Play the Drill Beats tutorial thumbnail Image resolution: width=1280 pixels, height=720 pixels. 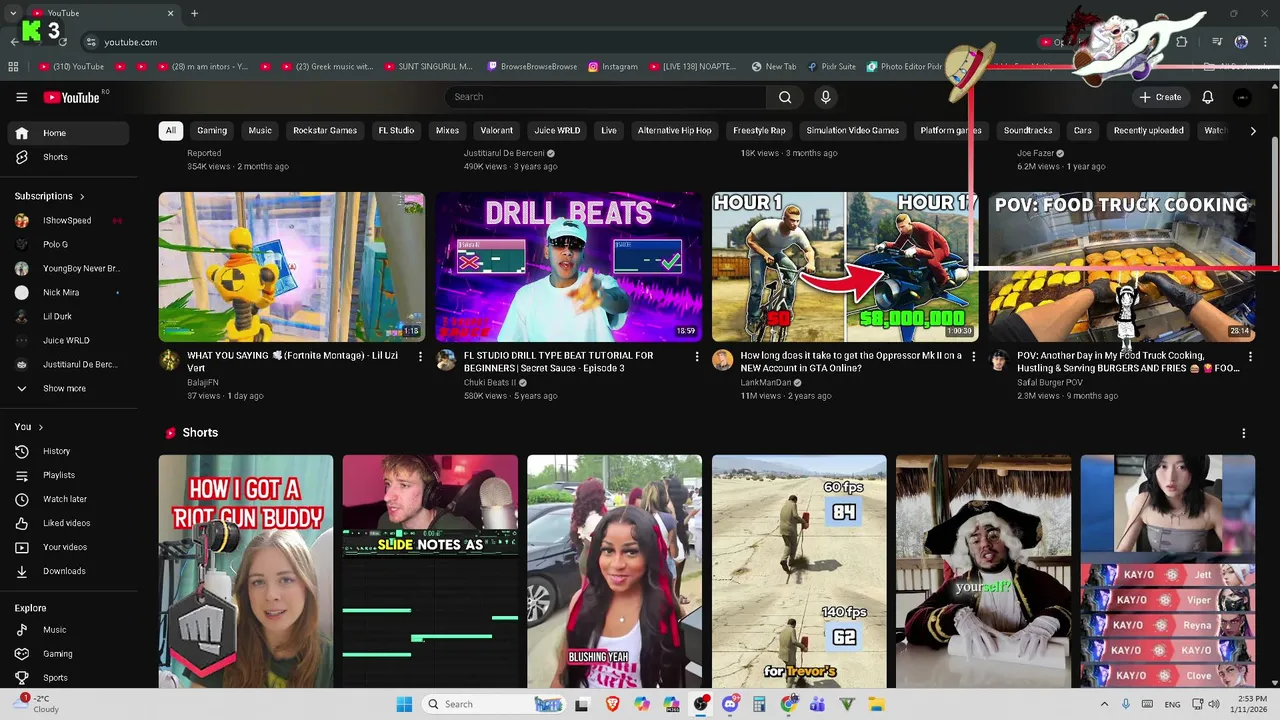(569, 267)
